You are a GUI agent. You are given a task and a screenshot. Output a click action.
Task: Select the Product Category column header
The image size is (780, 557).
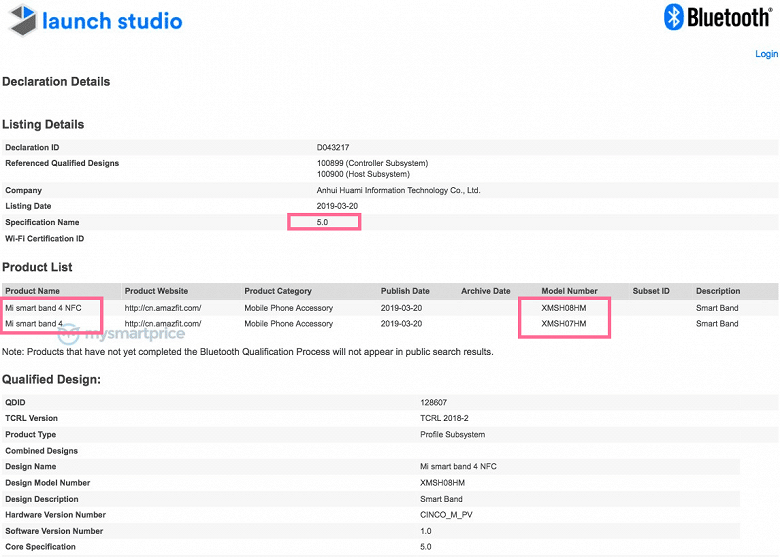pos(278,291)
